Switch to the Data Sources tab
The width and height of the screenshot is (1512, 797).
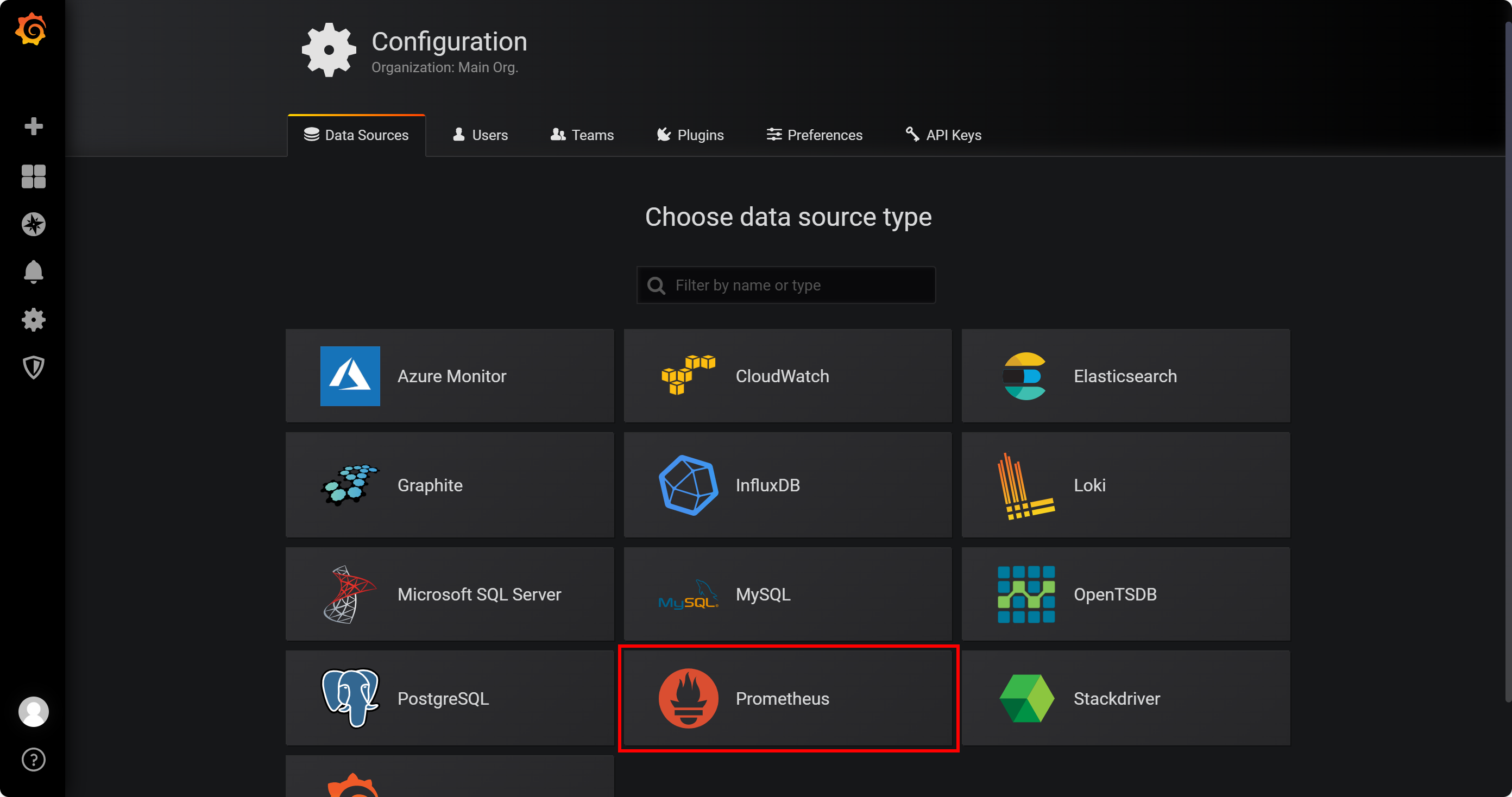click(356, 135)
